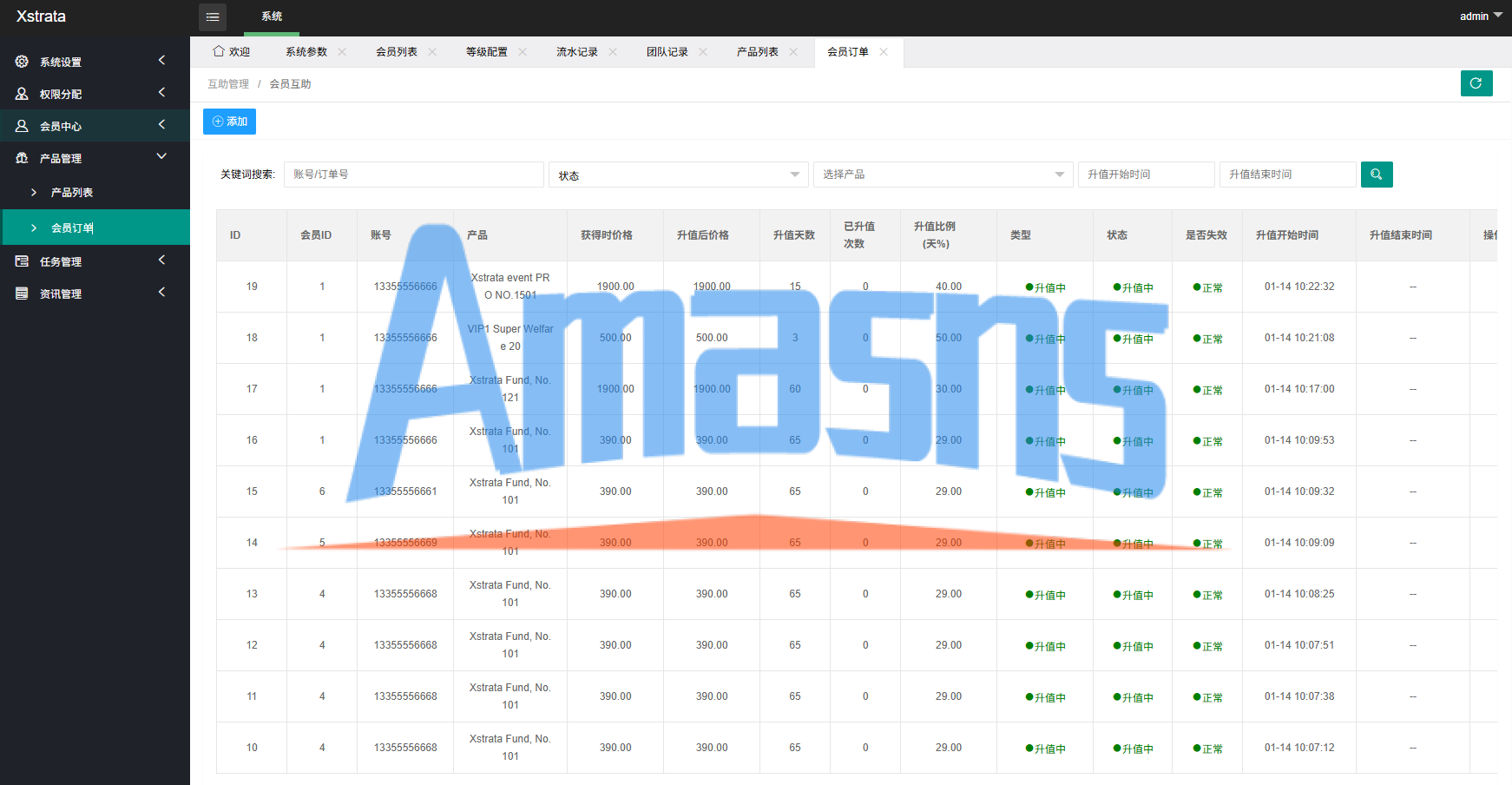
Task: Open the 选择产品 dropdown
Action: click(943, 175)
